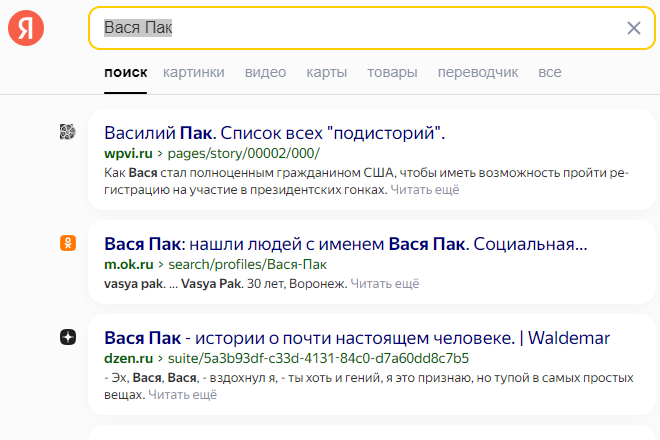660x440 pixels.
Task: Clear the search field with X icon
Action: point(633,28)
